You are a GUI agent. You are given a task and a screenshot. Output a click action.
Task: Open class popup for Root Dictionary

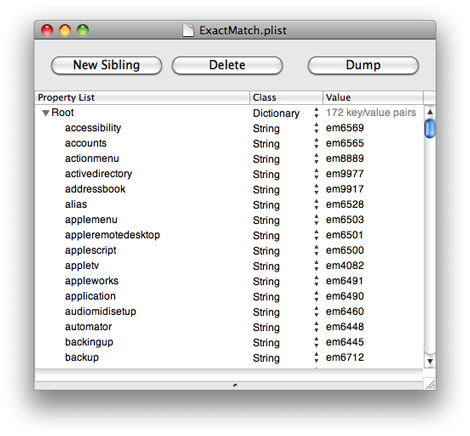pyautogui.click(x=316, y=113)
